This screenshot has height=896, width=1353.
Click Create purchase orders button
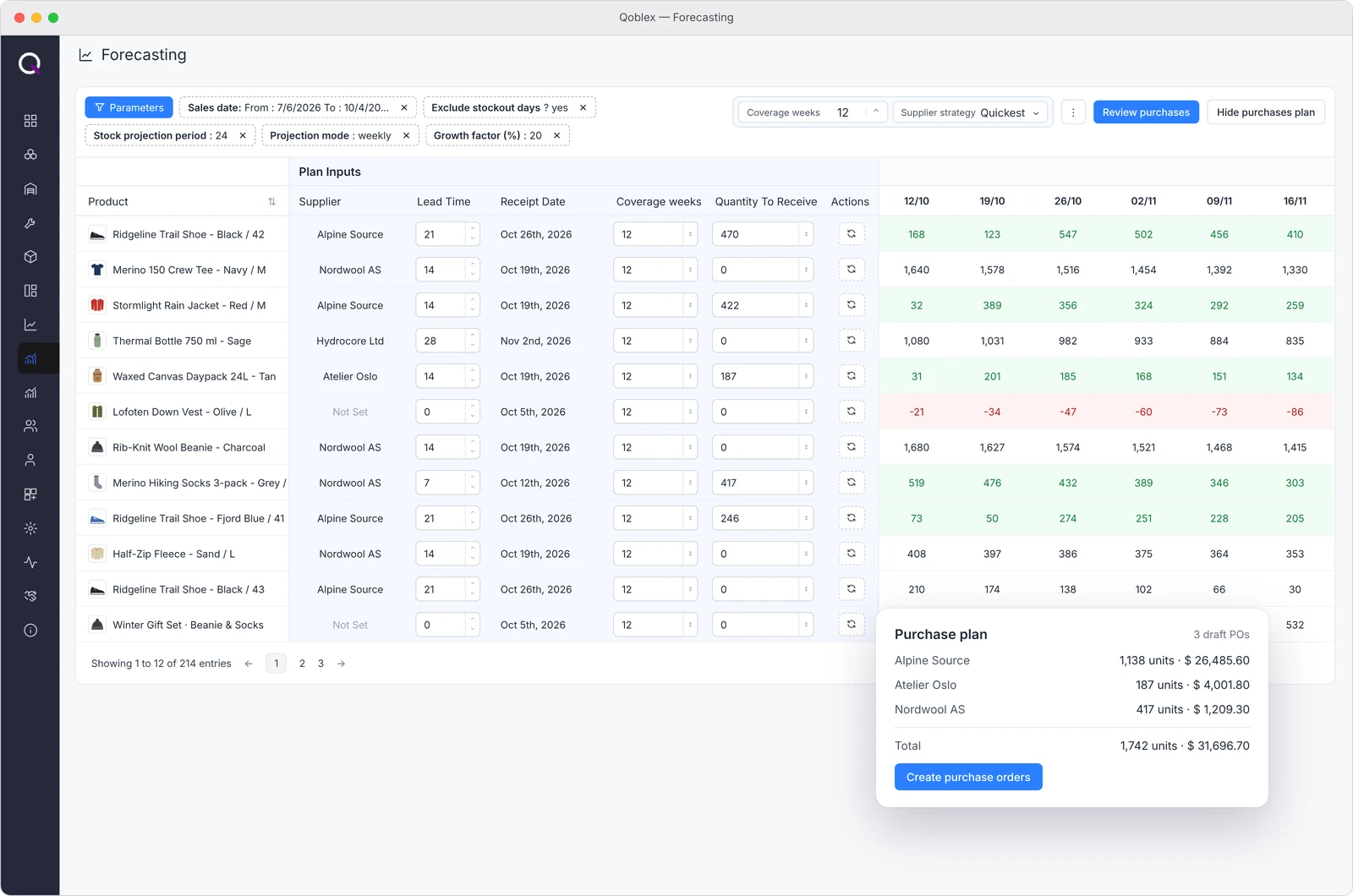(x=968, y=777)
